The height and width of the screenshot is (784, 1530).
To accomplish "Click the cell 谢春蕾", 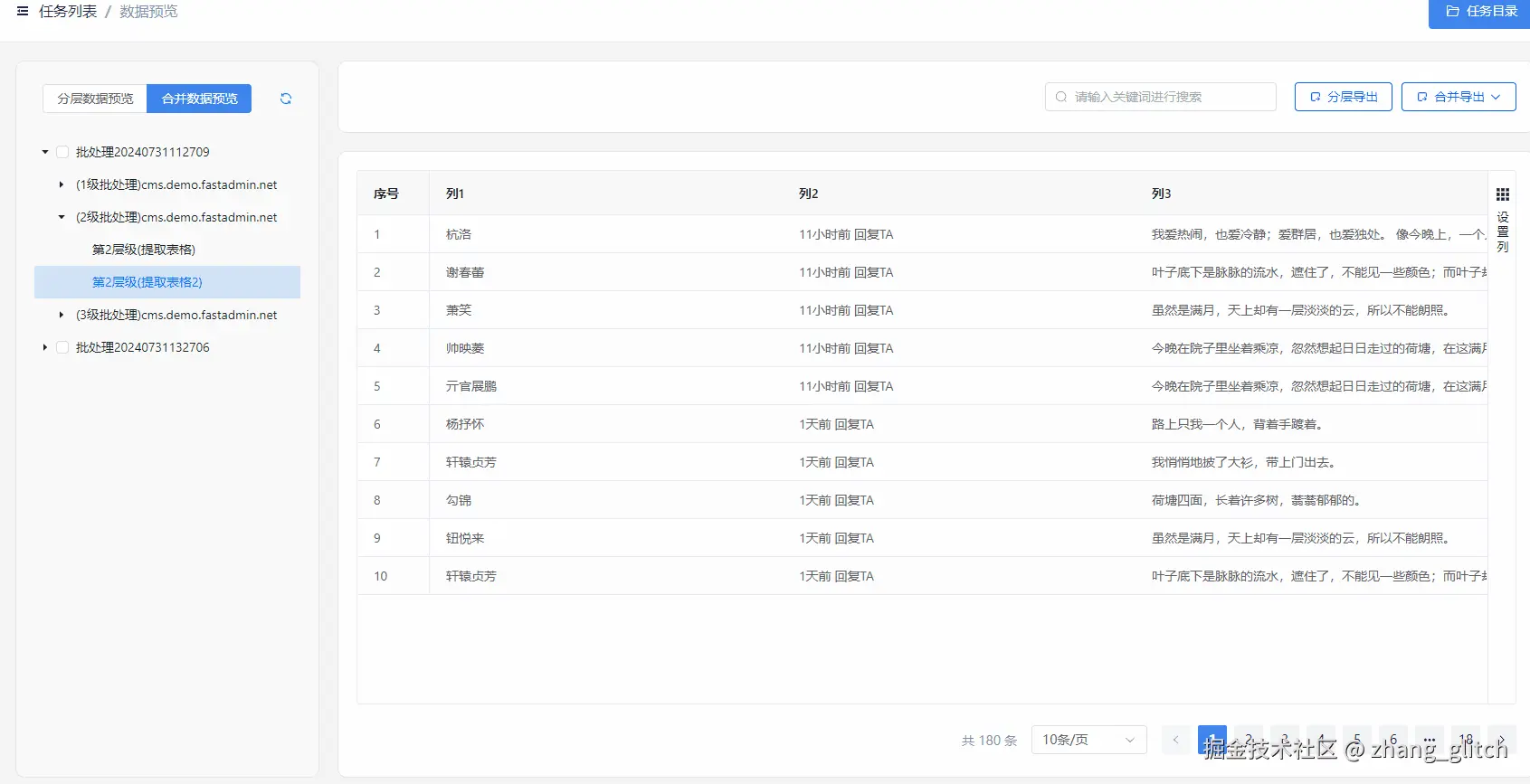I will [465, 272].
